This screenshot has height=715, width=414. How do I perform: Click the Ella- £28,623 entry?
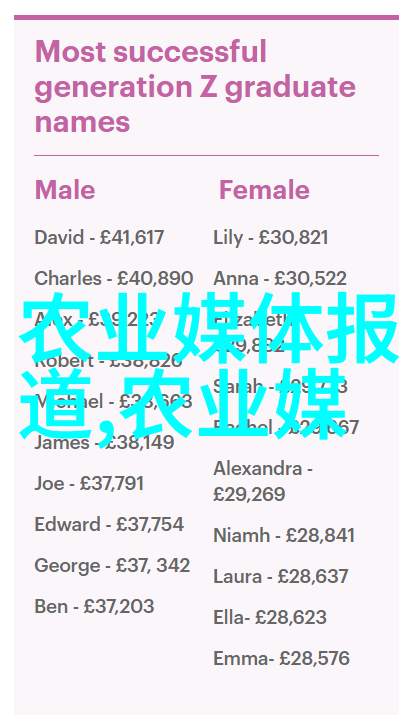[x=270, y=617]
